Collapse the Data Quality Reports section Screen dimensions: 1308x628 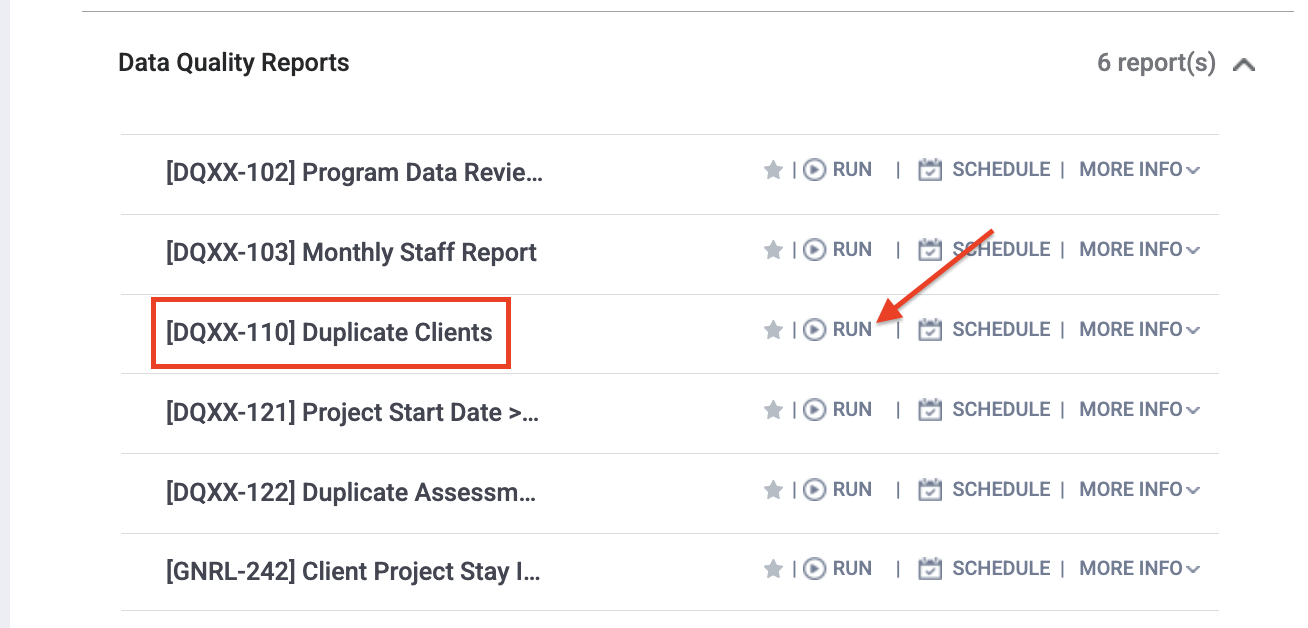pos(1244,63)
